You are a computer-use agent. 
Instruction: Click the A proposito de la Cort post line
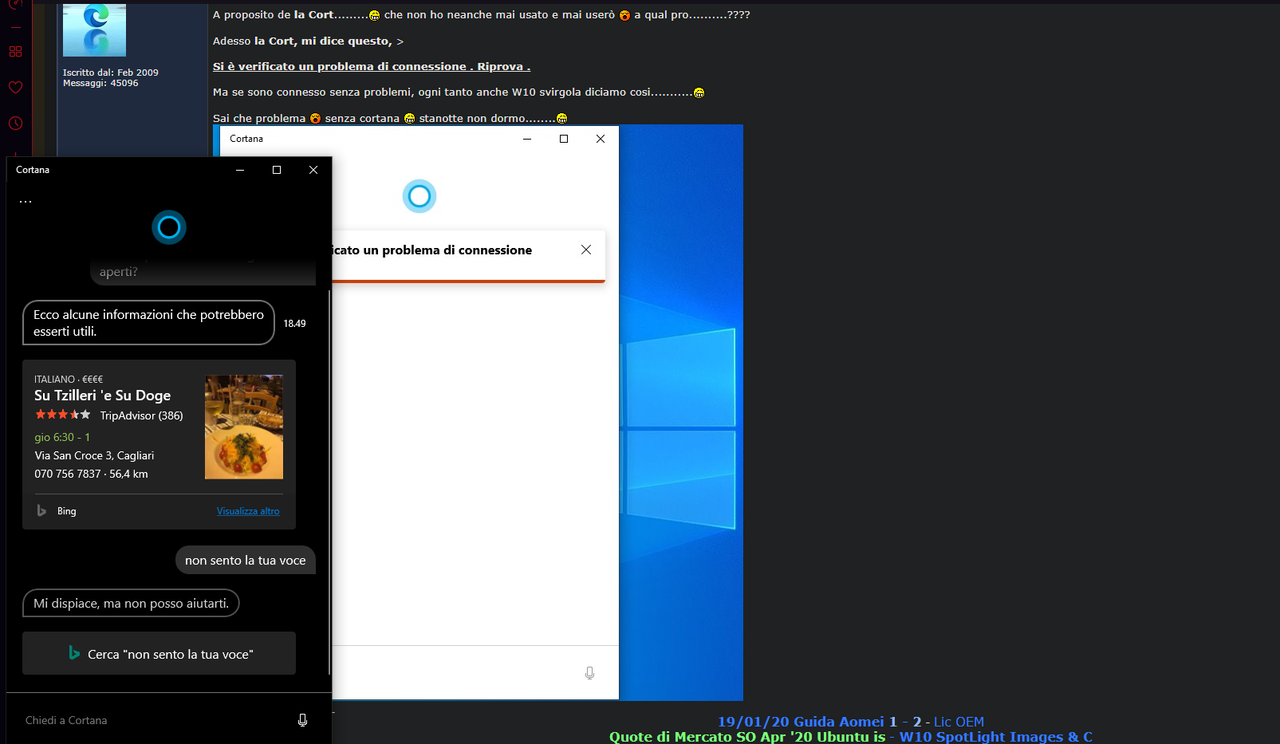click(x=481, y=15)
